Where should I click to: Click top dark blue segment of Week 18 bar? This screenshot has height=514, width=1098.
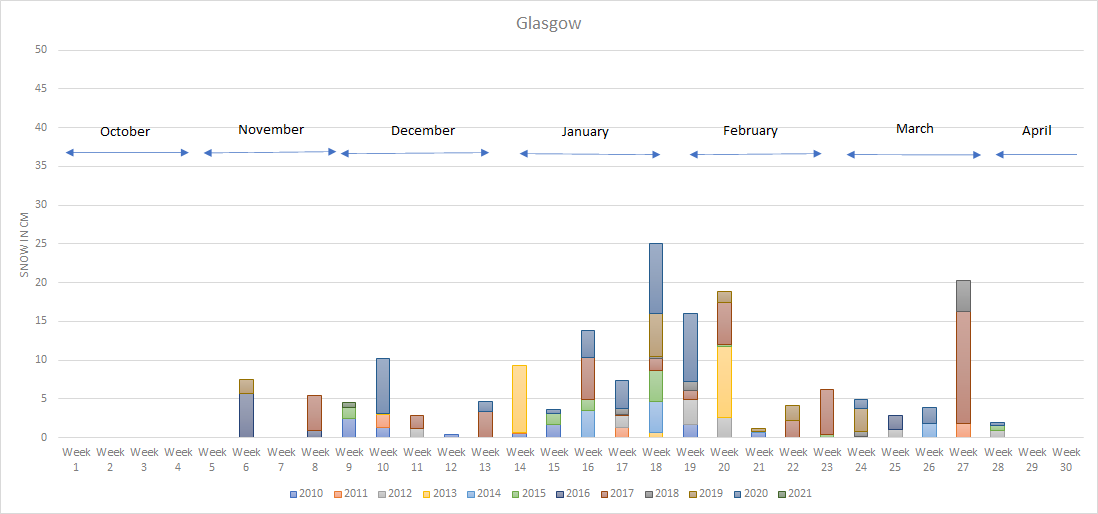pos(656,278)
